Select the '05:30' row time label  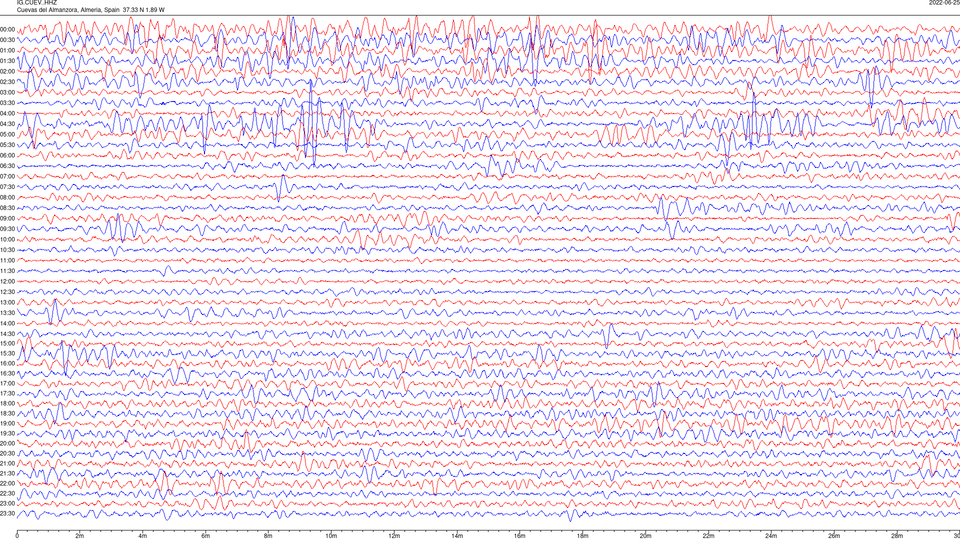click(7, 145)
